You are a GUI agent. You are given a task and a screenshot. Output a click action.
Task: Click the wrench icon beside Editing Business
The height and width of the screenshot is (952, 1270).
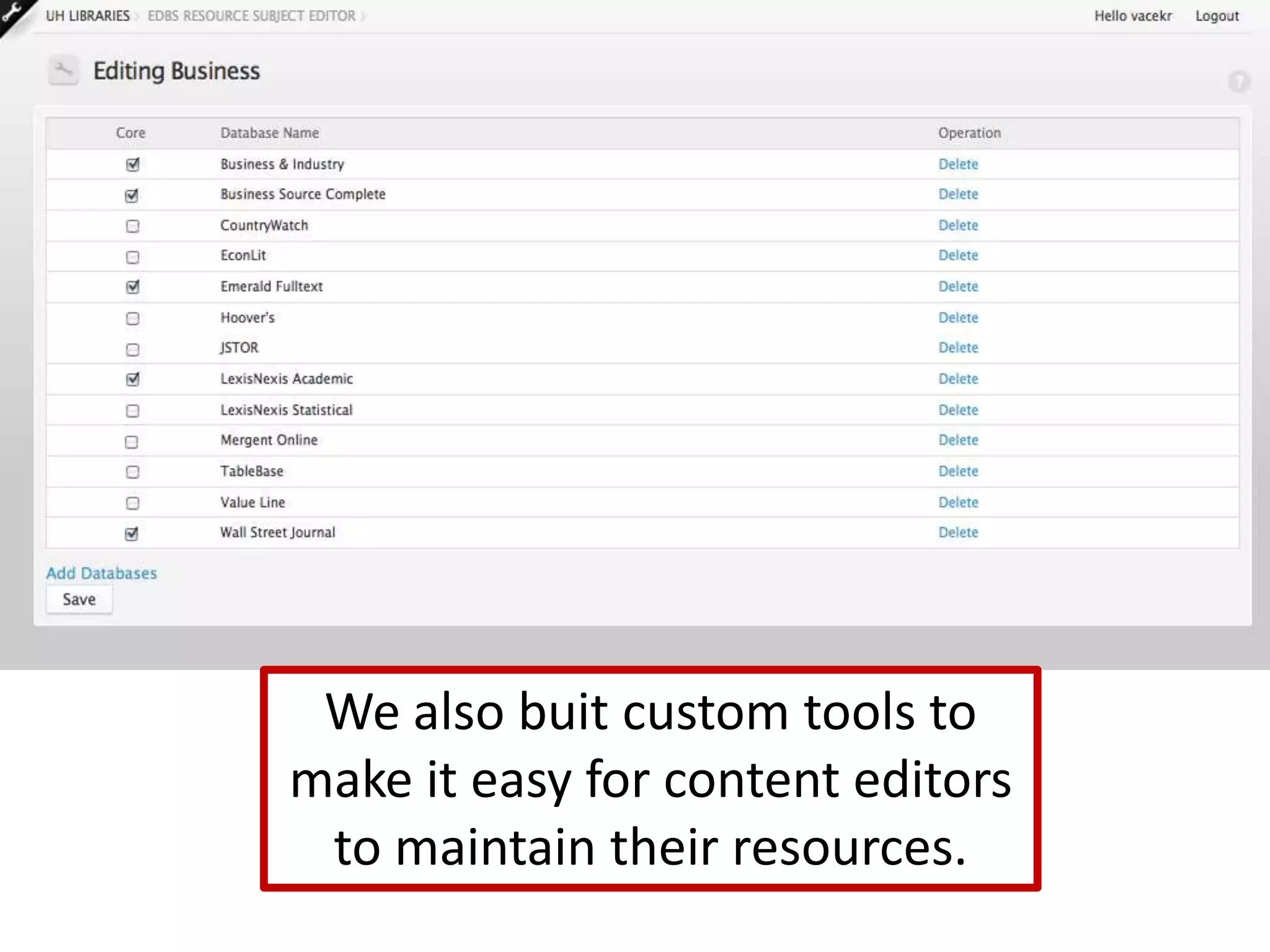pos(63,70)
